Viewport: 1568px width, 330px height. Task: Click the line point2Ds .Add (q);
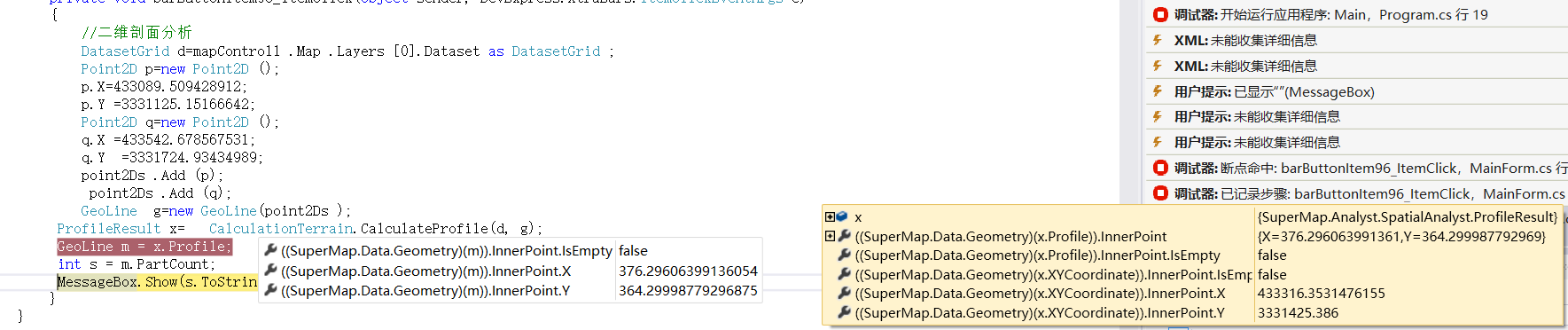coord(160,193)
